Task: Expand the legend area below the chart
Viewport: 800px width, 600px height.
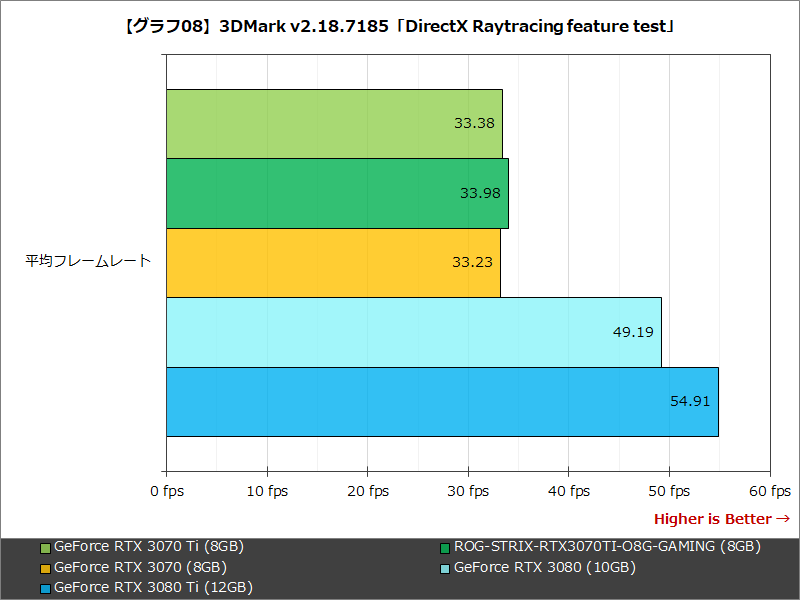Action: pyautogui.click(x=400, y=567)
